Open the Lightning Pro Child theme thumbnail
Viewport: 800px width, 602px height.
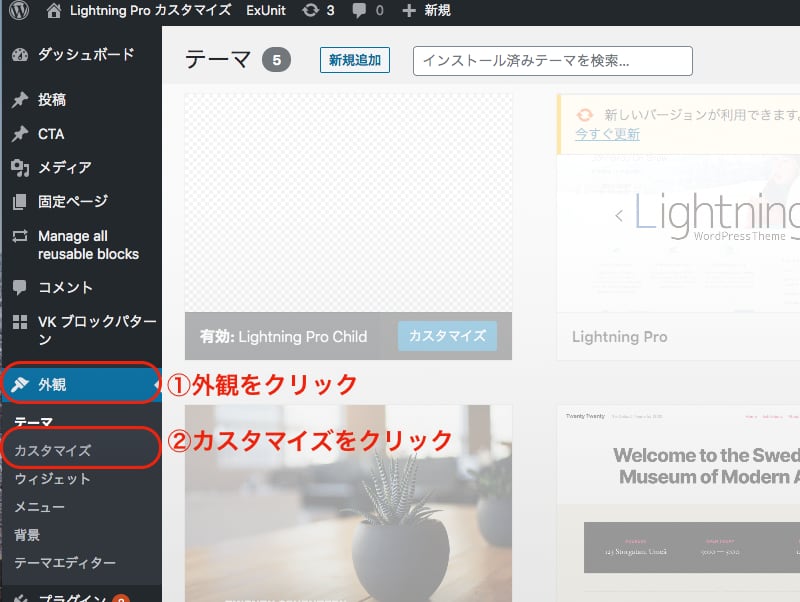[x=348, y=203]
